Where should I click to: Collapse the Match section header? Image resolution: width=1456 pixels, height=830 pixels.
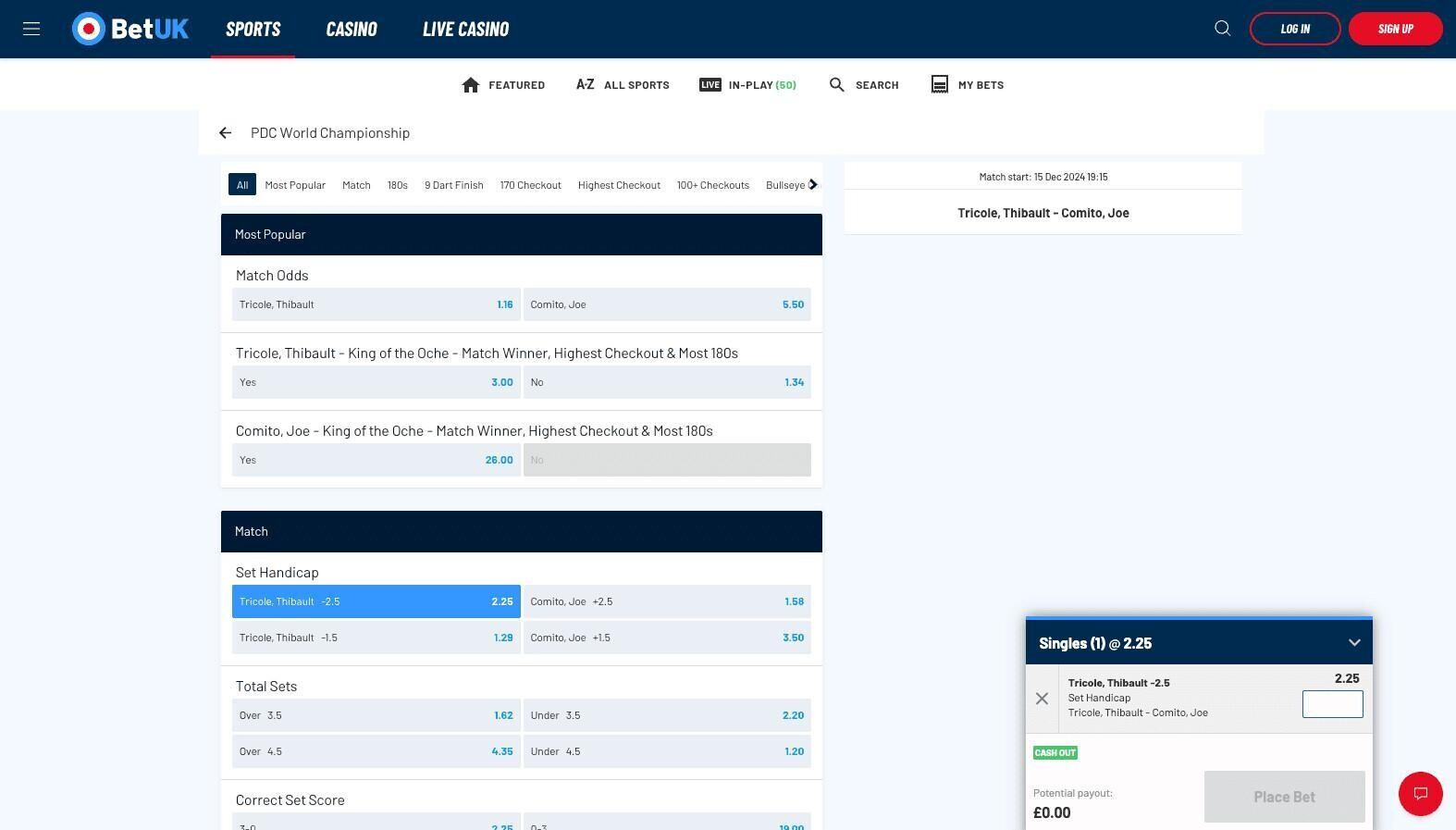click(522, 532)
